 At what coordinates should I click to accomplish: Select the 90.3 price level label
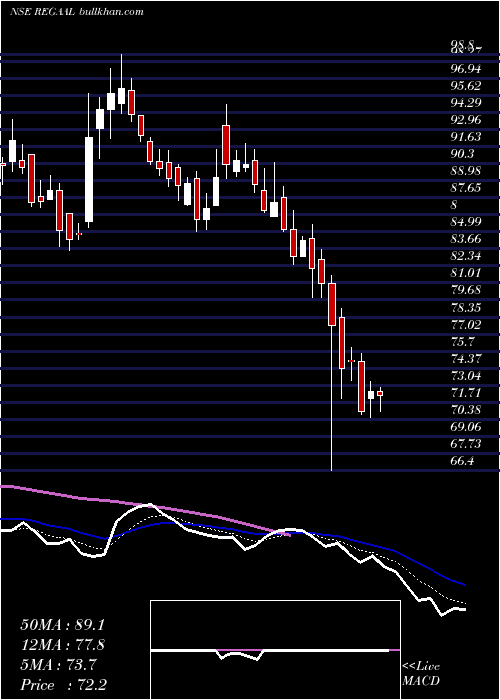(462, 154)
